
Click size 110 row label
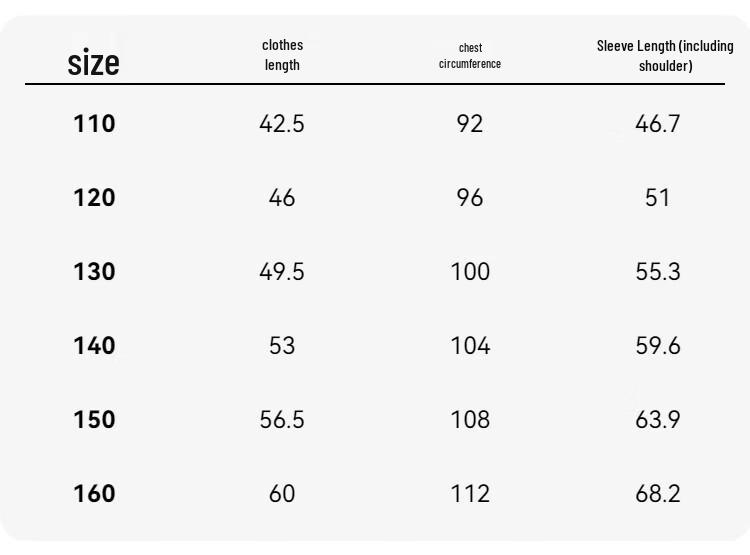pyautogui.click(x=94, y=123)
